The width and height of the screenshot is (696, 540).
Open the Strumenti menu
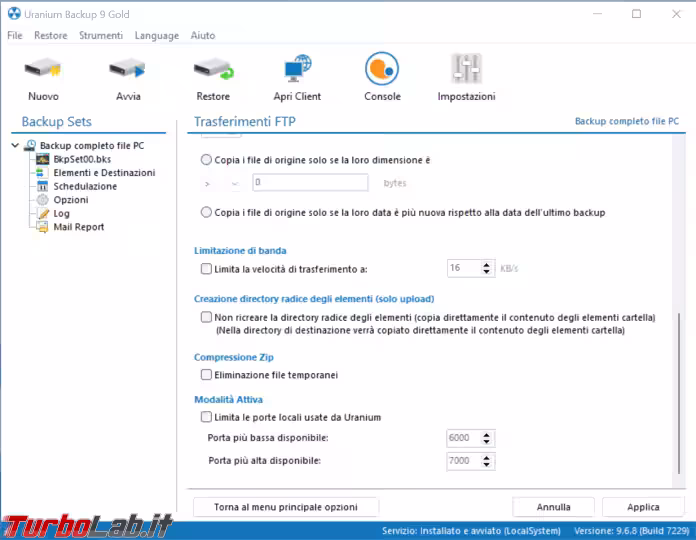[x=101, y=35]
